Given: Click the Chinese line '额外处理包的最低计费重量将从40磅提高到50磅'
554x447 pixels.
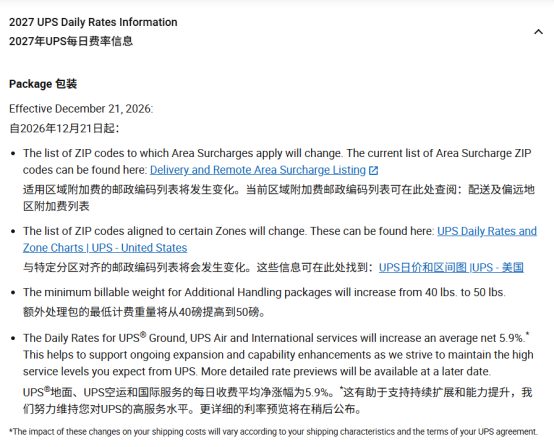Looking at the screenshot, I should [144, 312].
